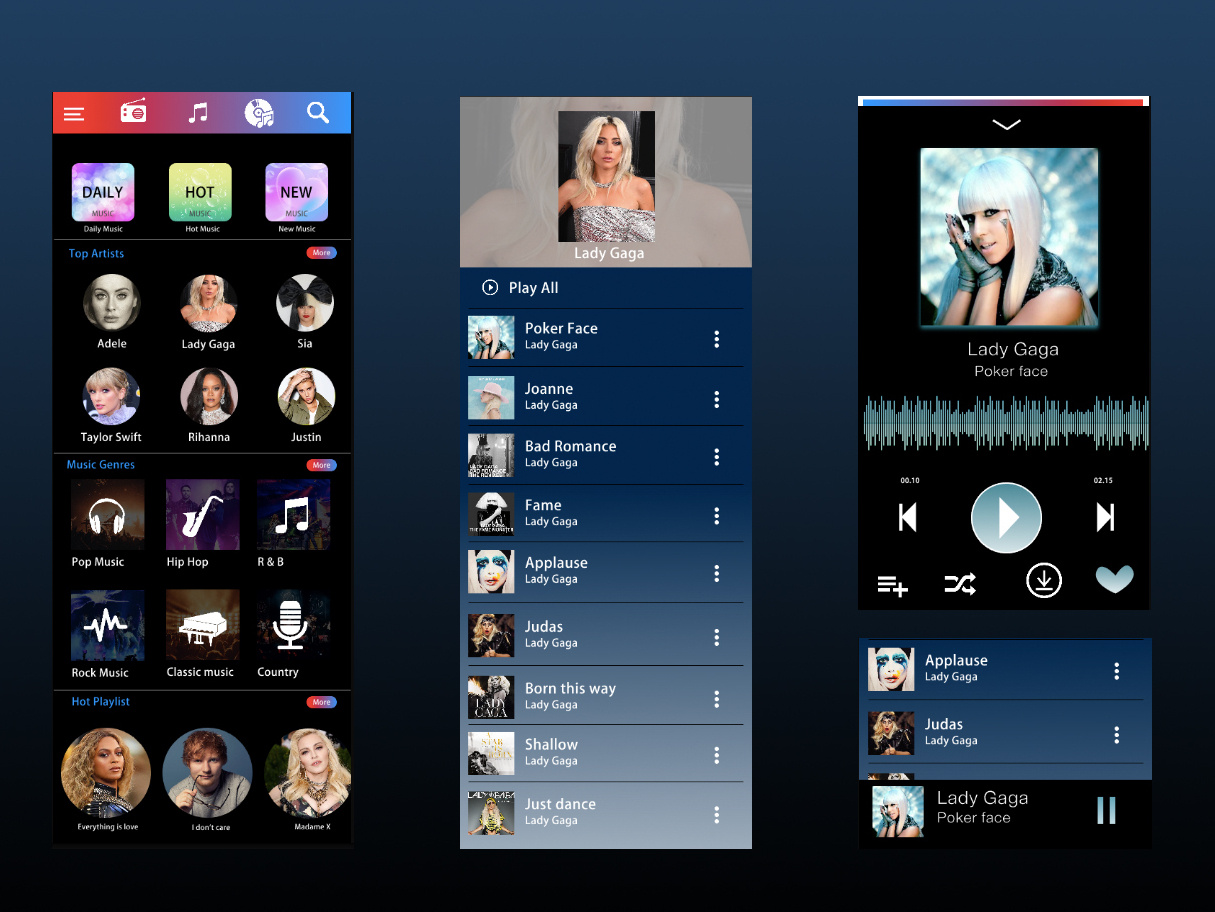The image size is (1215, 912).
Task: Pause playback in the mini player
Action: coord(1105,811)
